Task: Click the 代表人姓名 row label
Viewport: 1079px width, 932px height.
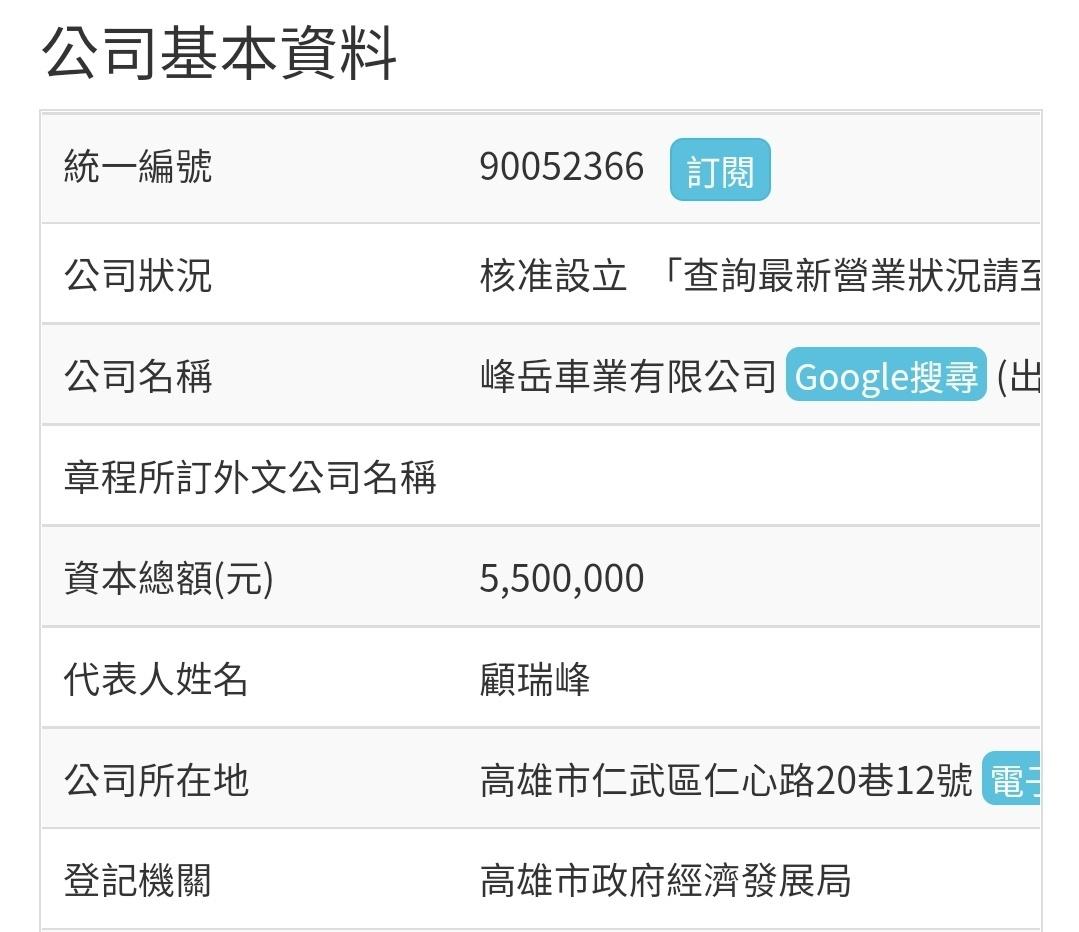Action: coord(156,680)
